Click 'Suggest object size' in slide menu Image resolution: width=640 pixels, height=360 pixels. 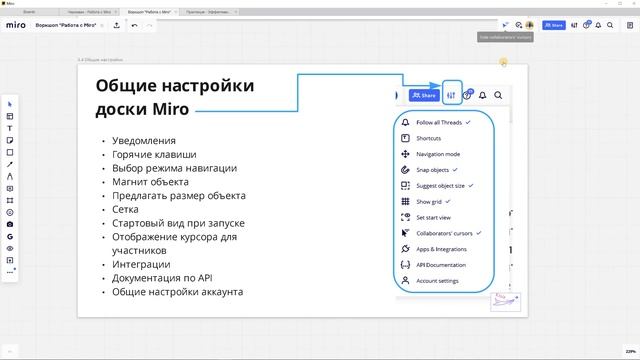pyautogui.click(x=440, y=186)
